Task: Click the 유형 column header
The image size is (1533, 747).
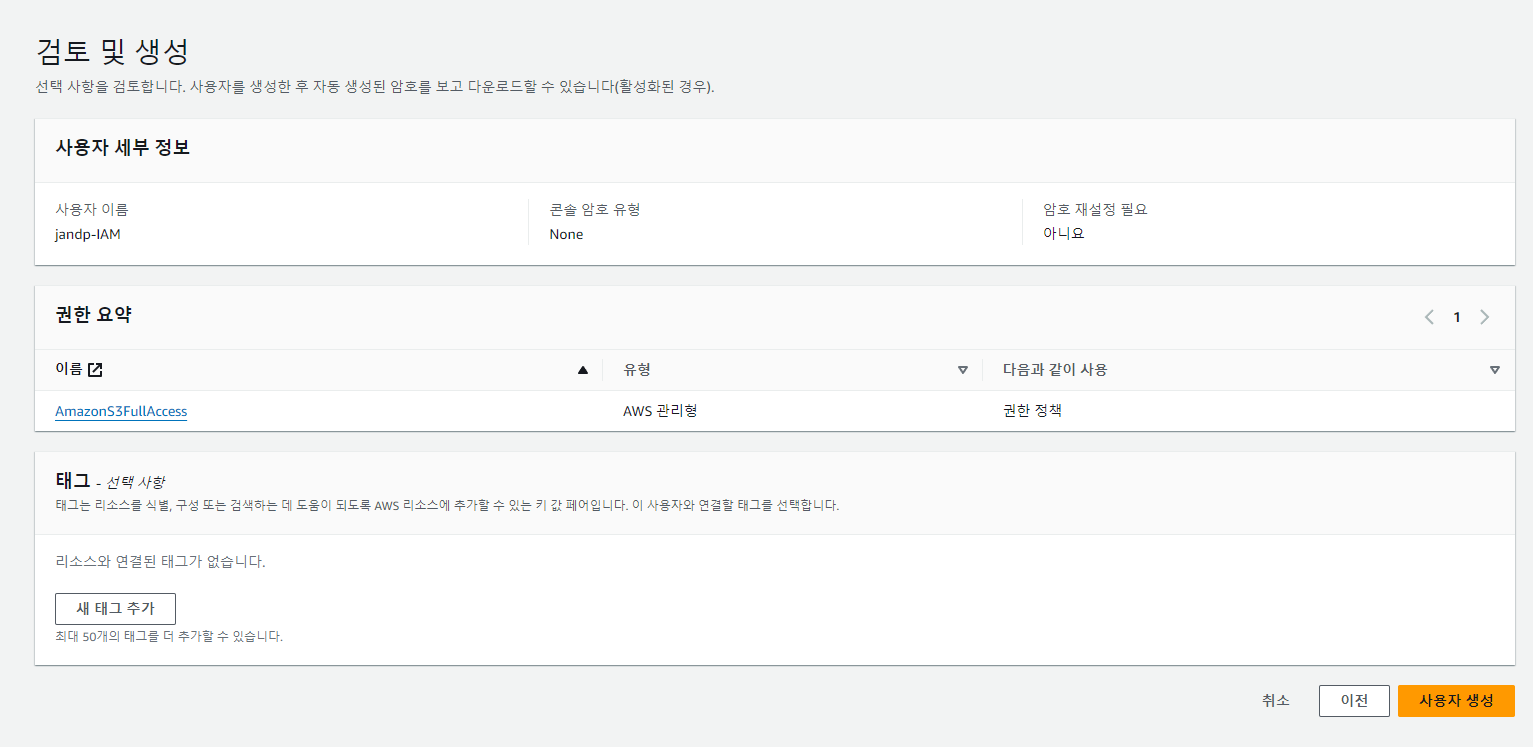Action: (x=637, y=370)
